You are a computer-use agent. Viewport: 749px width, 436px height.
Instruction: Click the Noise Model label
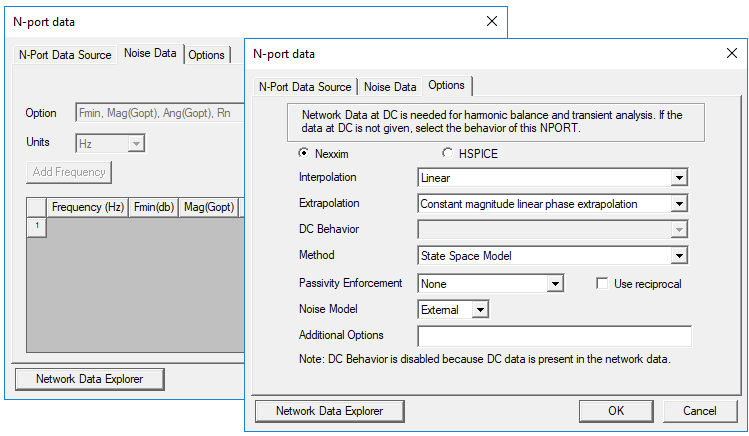[x=328, y=309]
